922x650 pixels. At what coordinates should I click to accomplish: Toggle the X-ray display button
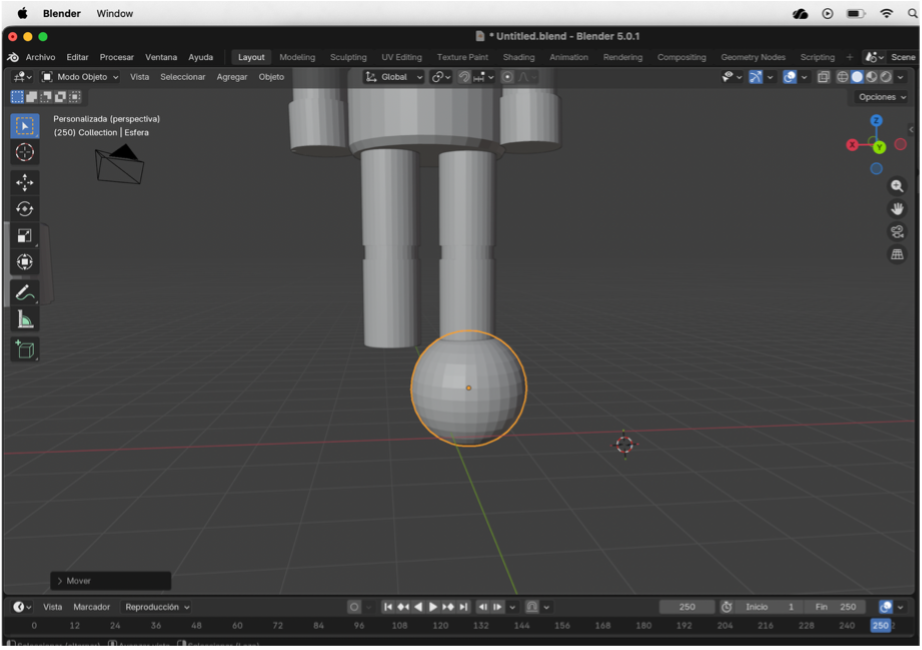[x=823, y=77]
